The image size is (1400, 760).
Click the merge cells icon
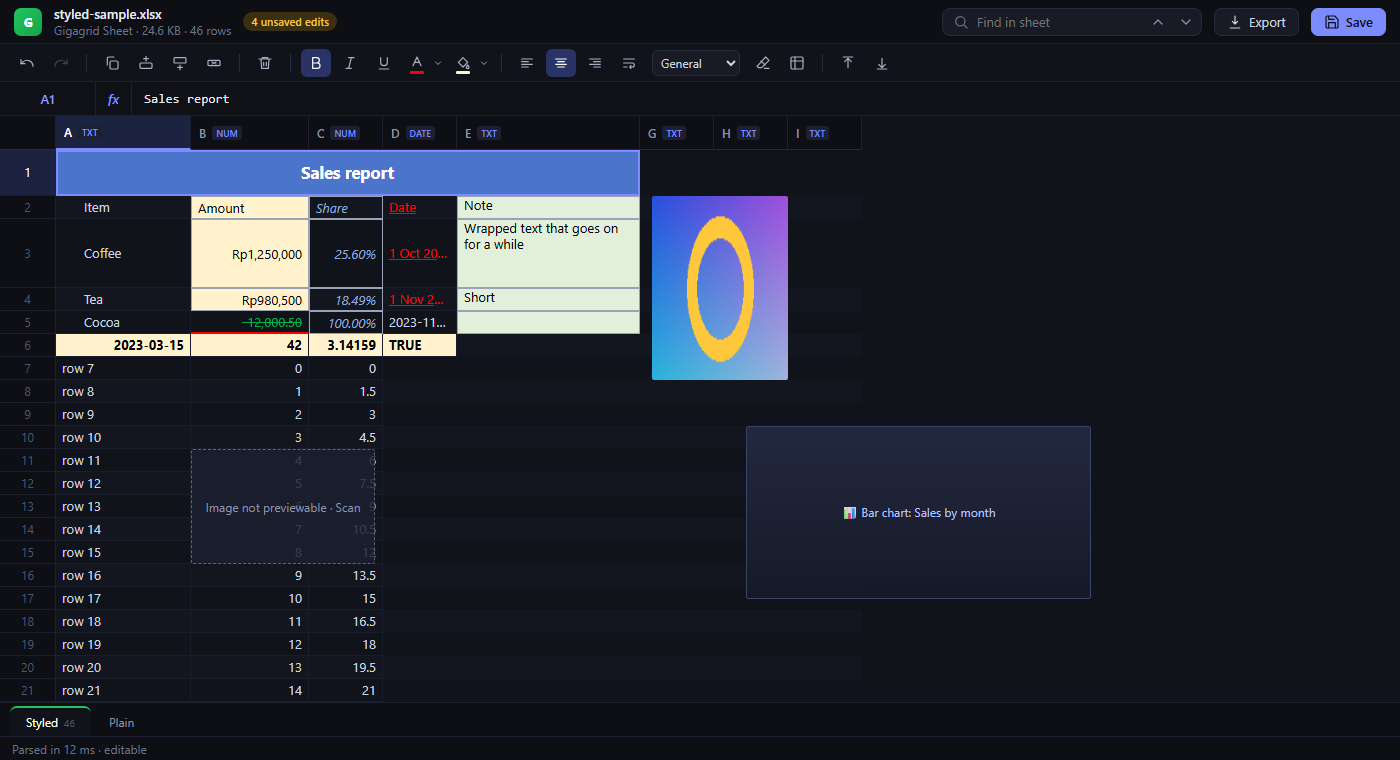tap(214, 63)
